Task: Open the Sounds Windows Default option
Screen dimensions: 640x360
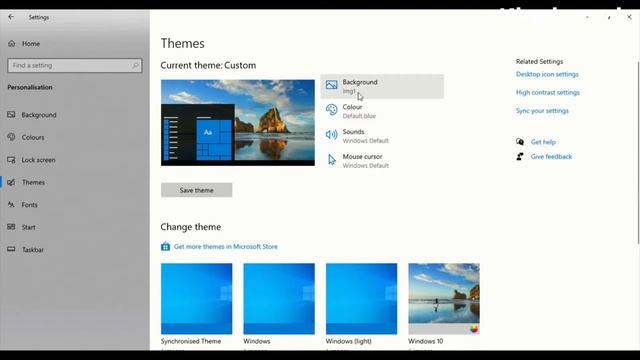Action: tap(382, 136)
